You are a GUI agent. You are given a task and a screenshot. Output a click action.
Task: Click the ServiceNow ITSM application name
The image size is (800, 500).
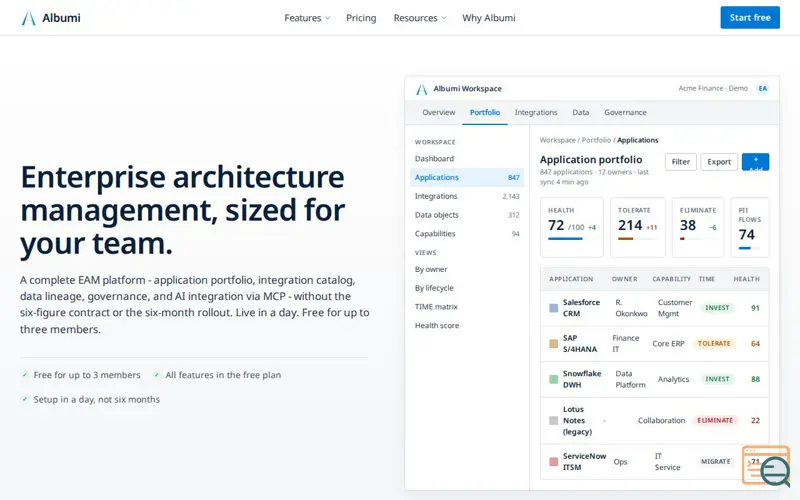[584, 462]
